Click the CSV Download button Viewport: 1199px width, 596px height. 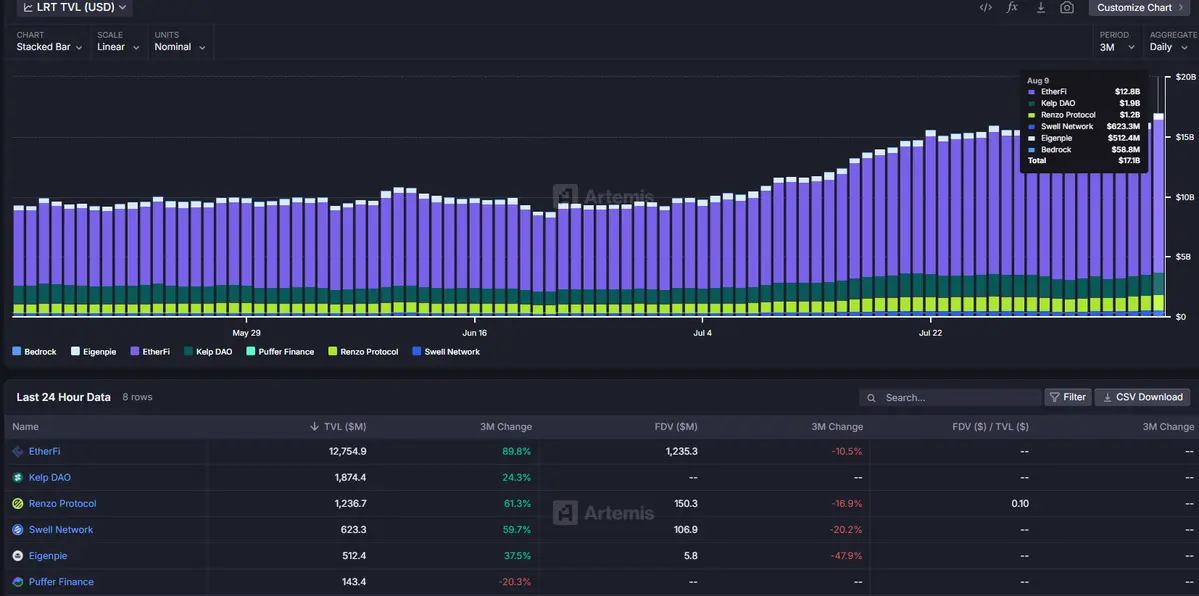tap(1142, 397)
